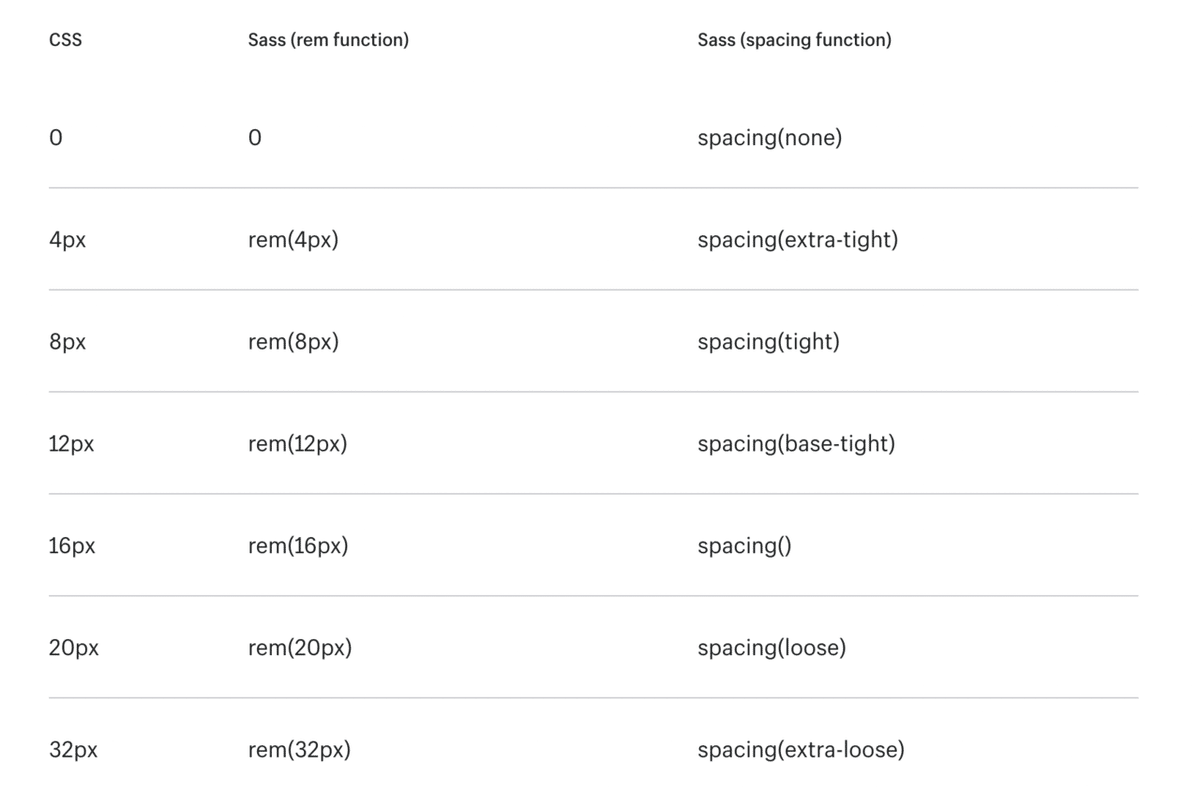
Task: Select the spacing(none) cell
Action: point(770,138)
